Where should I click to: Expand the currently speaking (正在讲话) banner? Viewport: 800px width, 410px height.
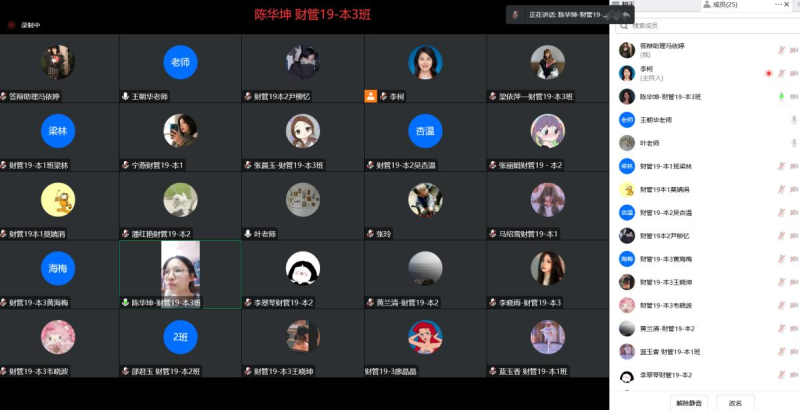click(x=559, y=15)
